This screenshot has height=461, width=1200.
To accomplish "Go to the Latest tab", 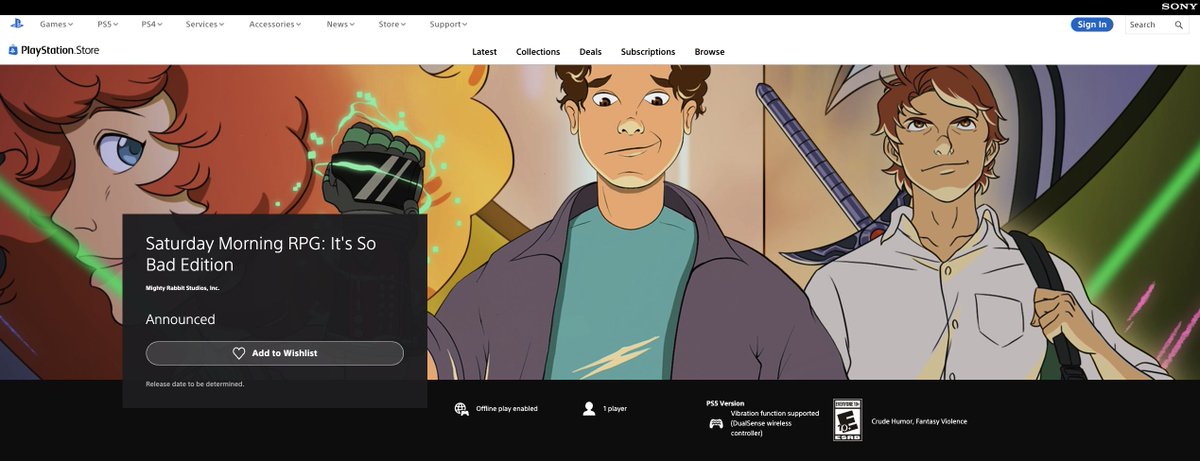I will pos(484,52).
